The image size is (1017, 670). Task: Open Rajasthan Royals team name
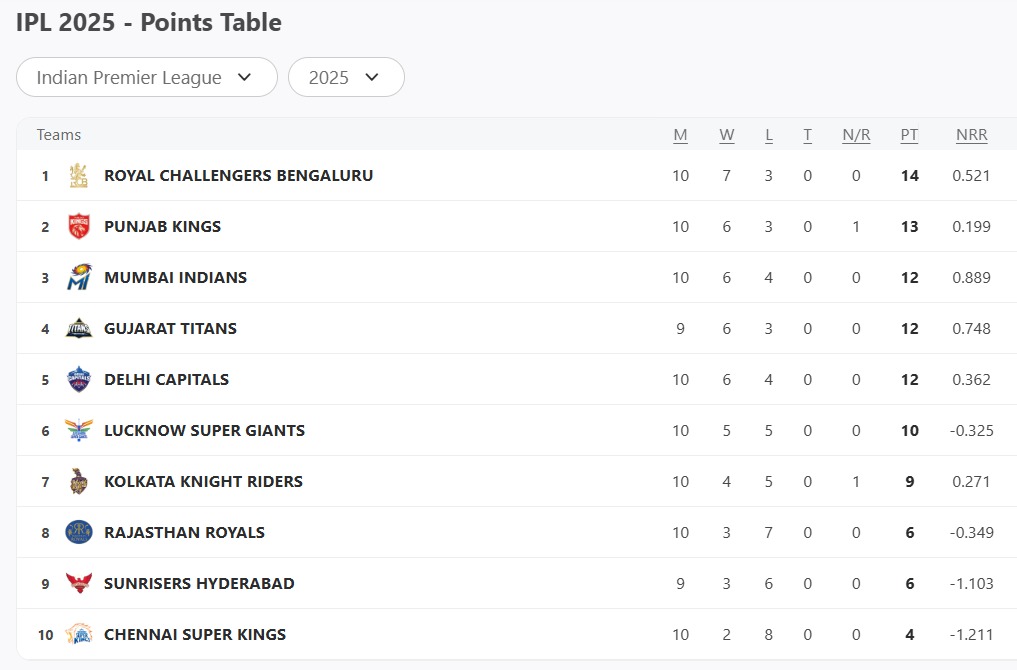tap(185, 532)
